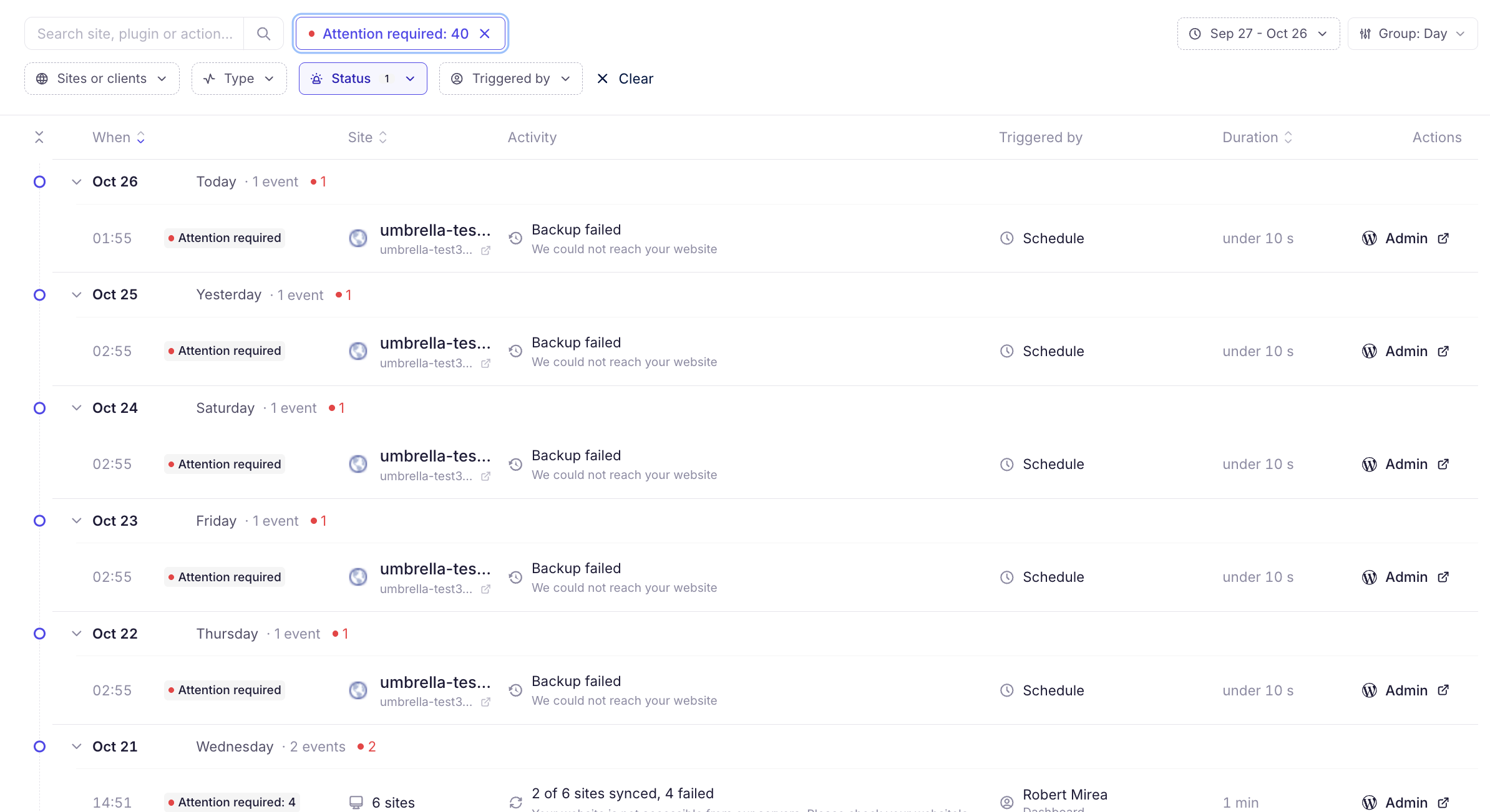This screenshot has width=1490, height=812.
Task: Click the timeline circle for Oct 26
Action: tap(39, 181)
